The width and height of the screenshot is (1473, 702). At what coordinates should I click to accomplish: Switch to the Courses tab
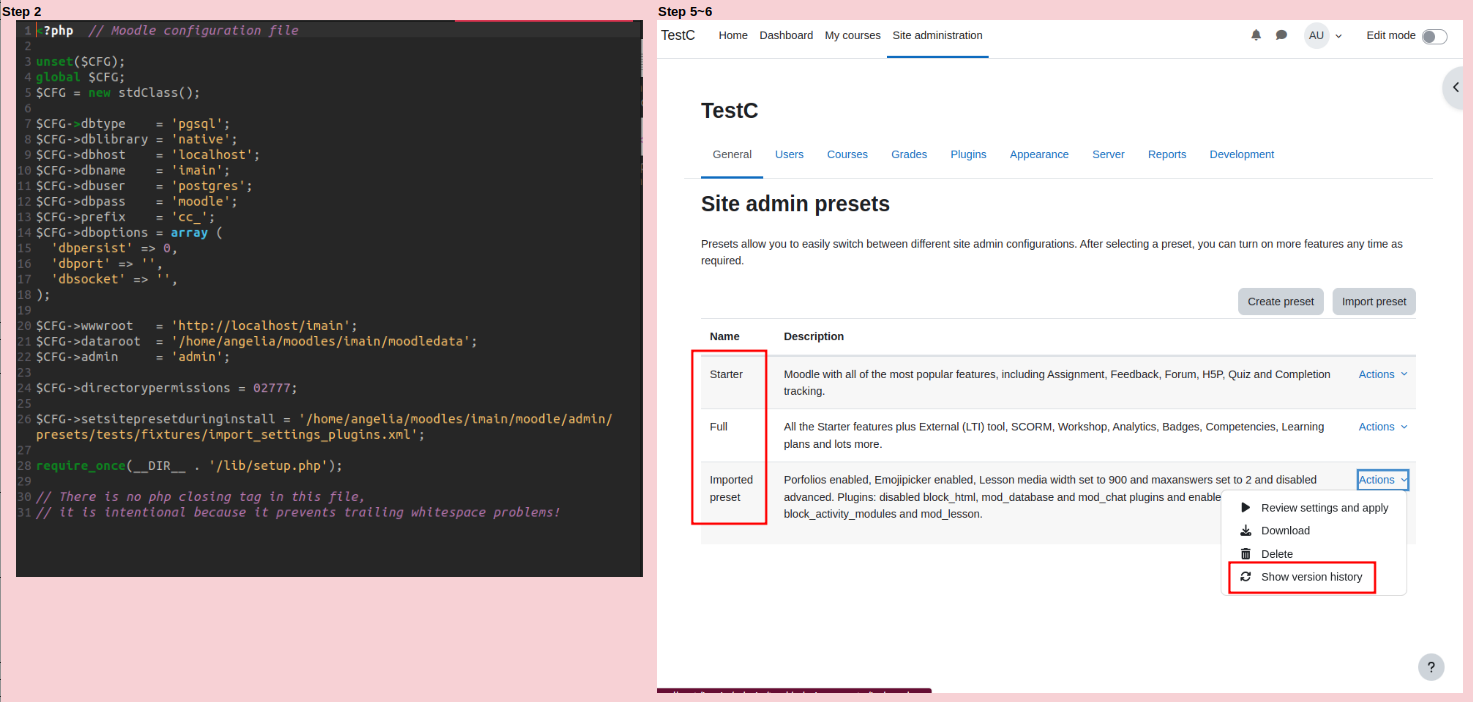(847, 154)
